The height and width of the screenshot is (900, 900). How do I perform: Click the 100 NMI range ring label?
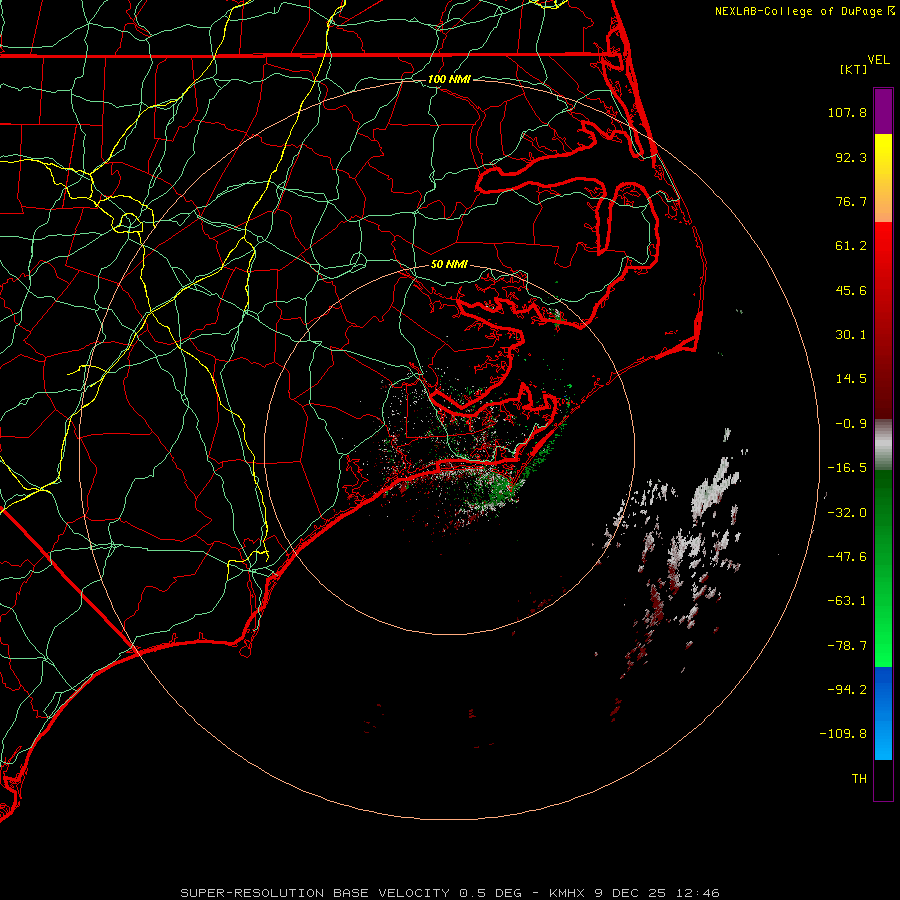coord(449,79)
